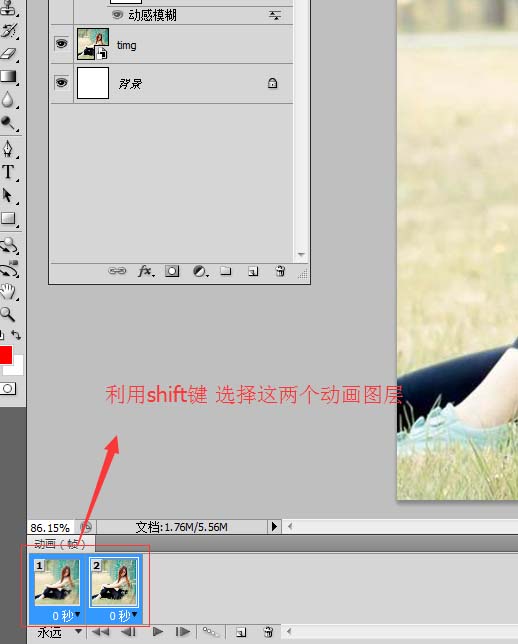
Task: Switch to the 动画（帧）panel tab
Action: pyautogui.click(x=61, y=544)
